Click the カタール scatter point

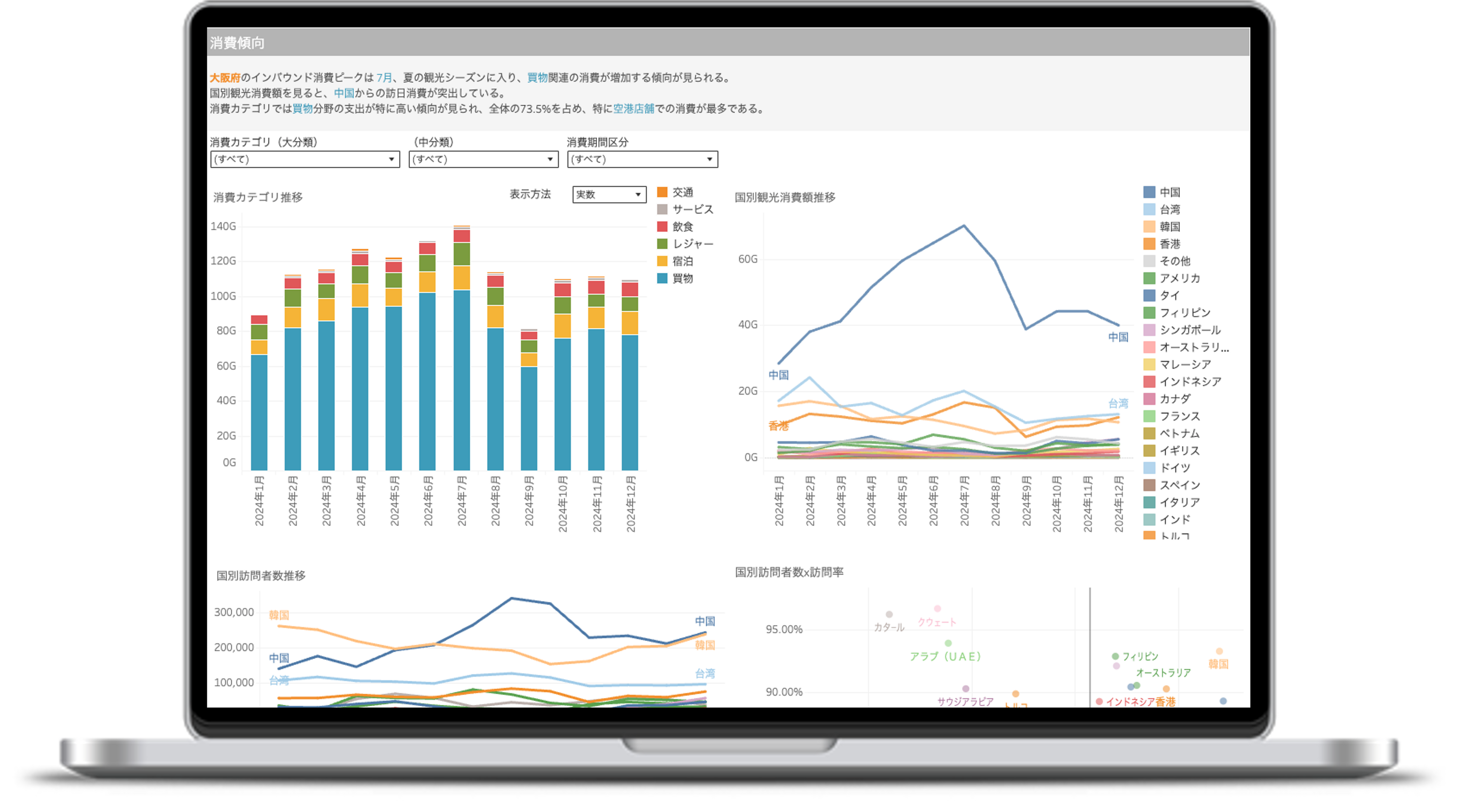click(889, 615)
